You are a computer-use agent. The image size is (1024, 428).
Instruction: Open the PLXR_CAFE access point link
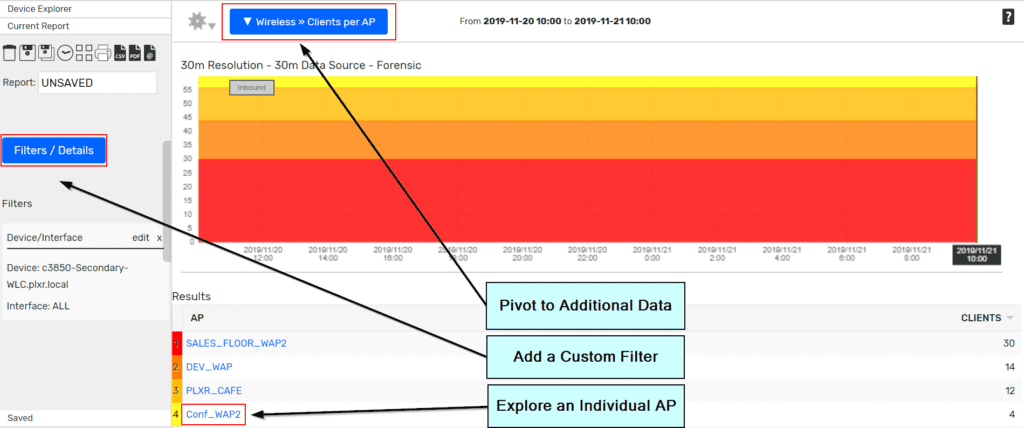(214, 391)
